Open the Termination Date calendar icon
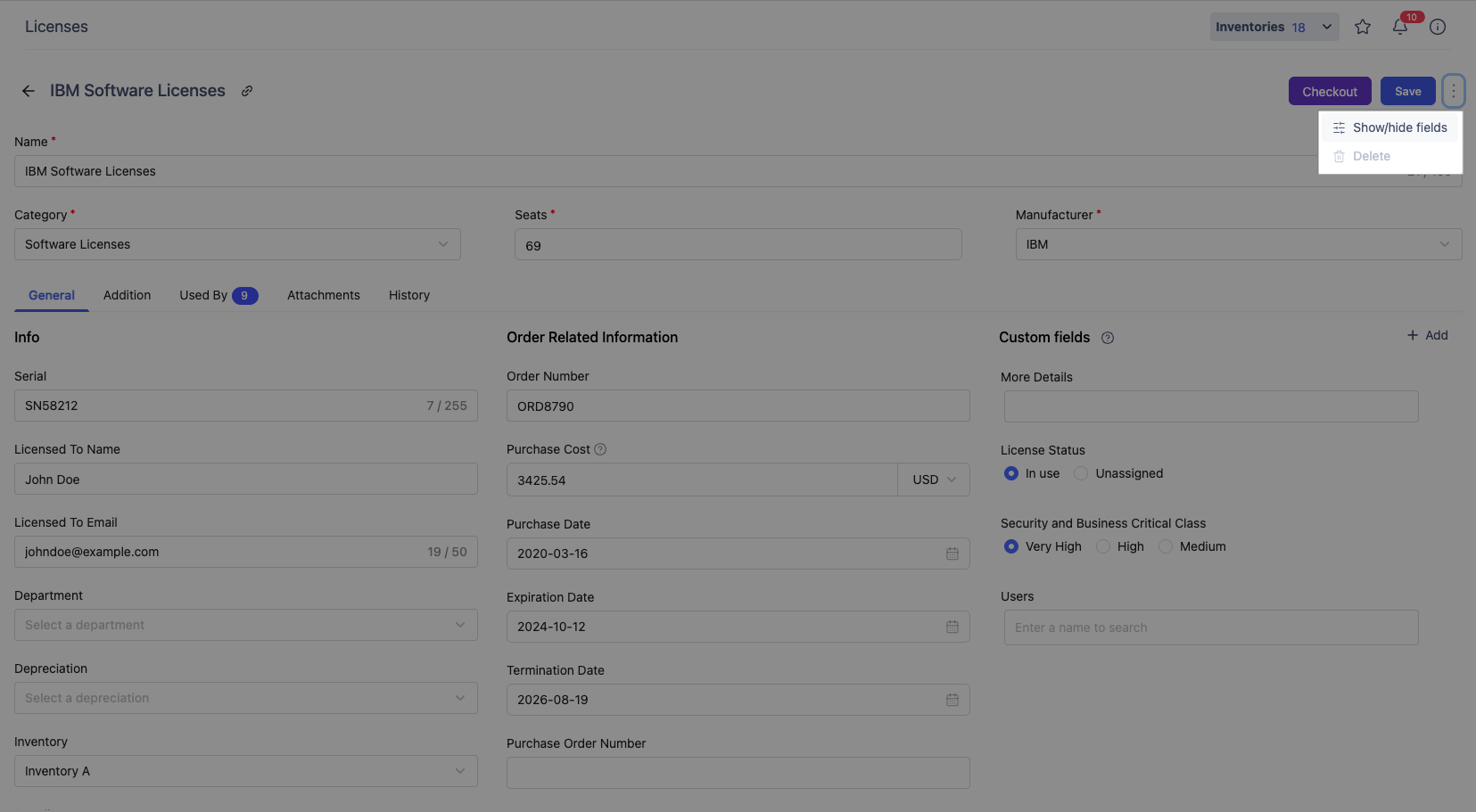This screenshot has width=1476, height=812. (x=952, y=700)
